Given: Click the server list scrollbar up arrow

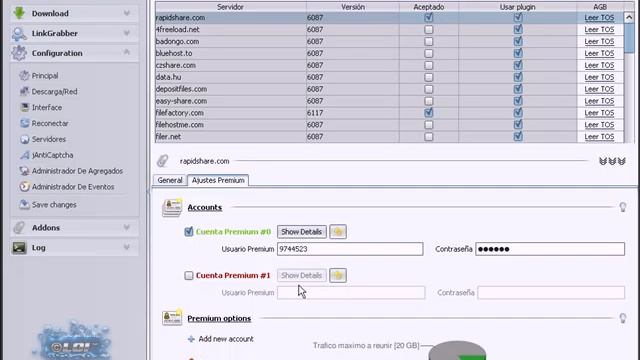Looking at the screenshot, I should point(629,17).
